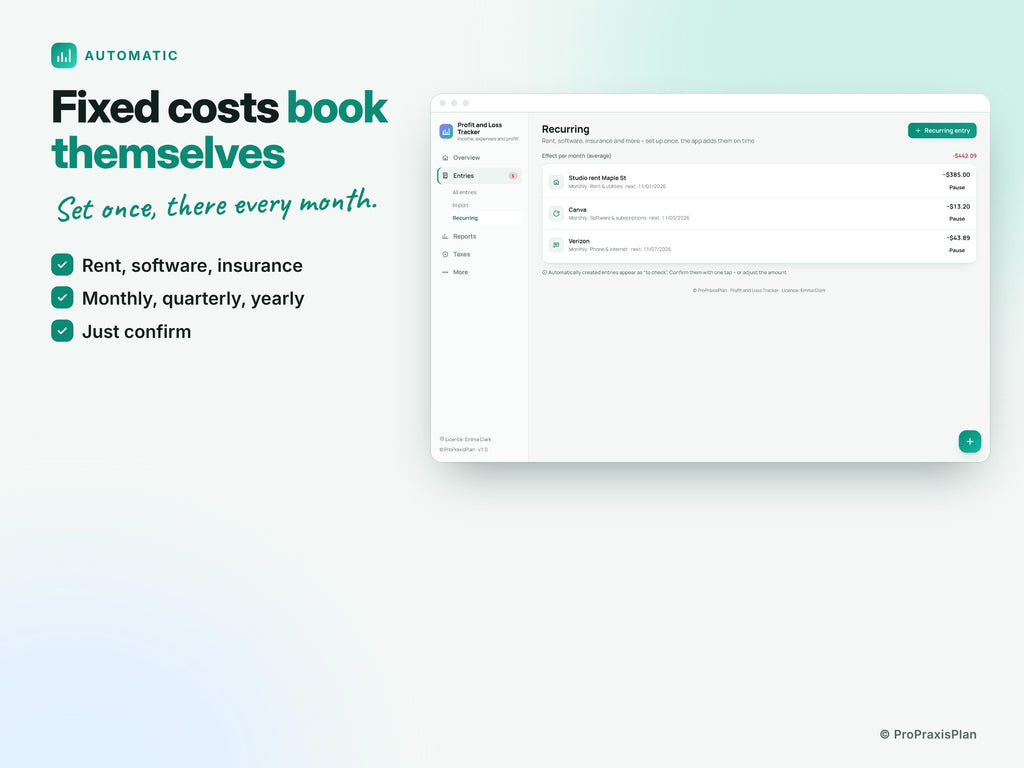Click the checkmark beside Just confirm

pyautogui.click(x=62, y=330)
